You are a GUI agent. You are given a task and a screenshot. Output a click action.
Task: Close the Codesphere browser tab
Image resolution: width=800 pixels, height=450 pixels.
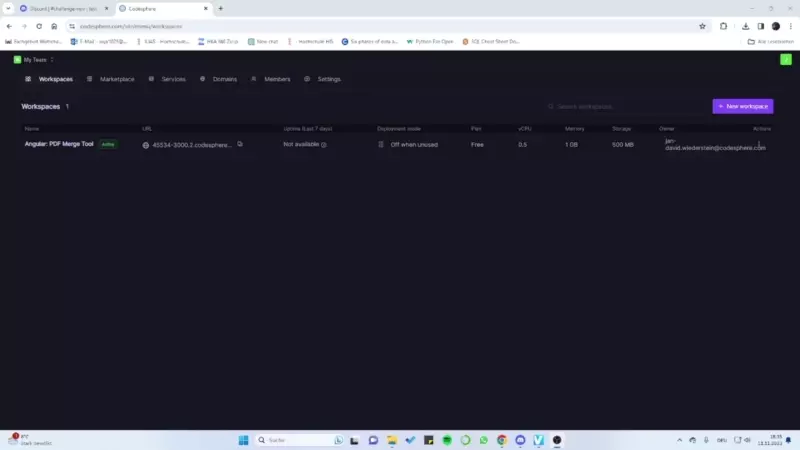tap(206, 9)
